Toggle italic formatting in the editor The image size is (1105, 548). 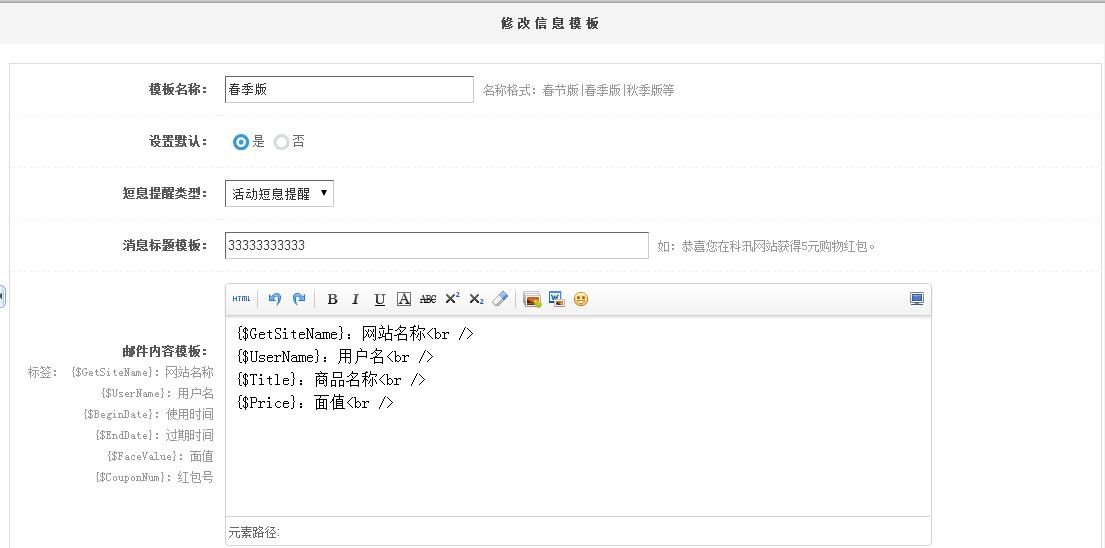coord(356,299)
